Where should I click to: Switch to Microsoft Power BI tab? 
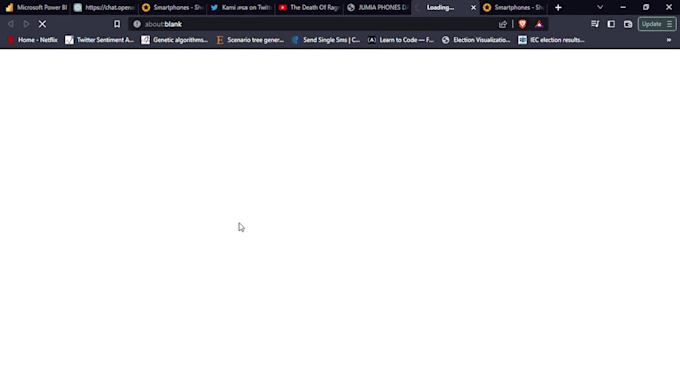coord(36,7)
